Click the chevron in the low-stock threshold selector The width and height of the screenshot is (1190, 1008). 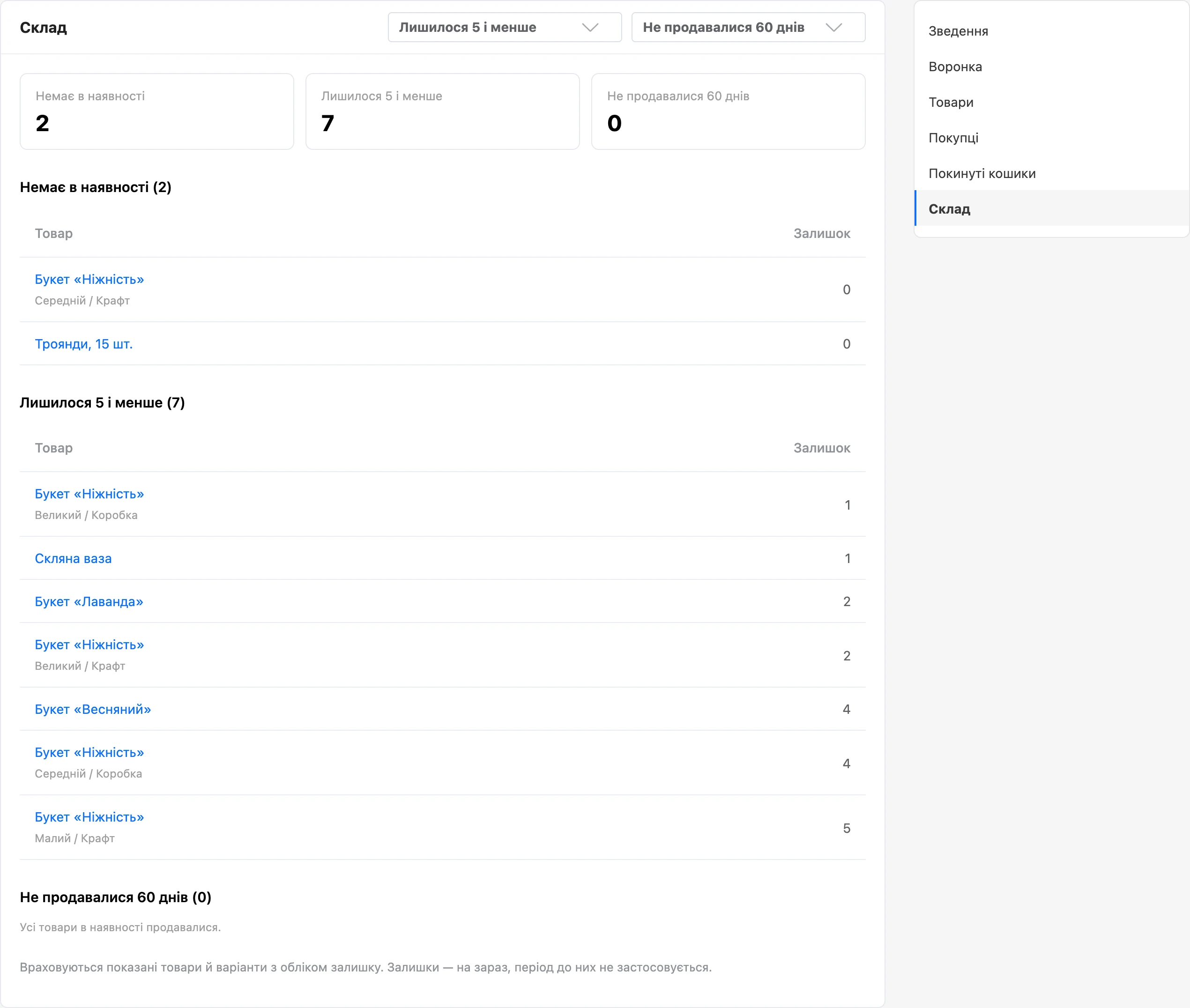click(x=590, y=28)
